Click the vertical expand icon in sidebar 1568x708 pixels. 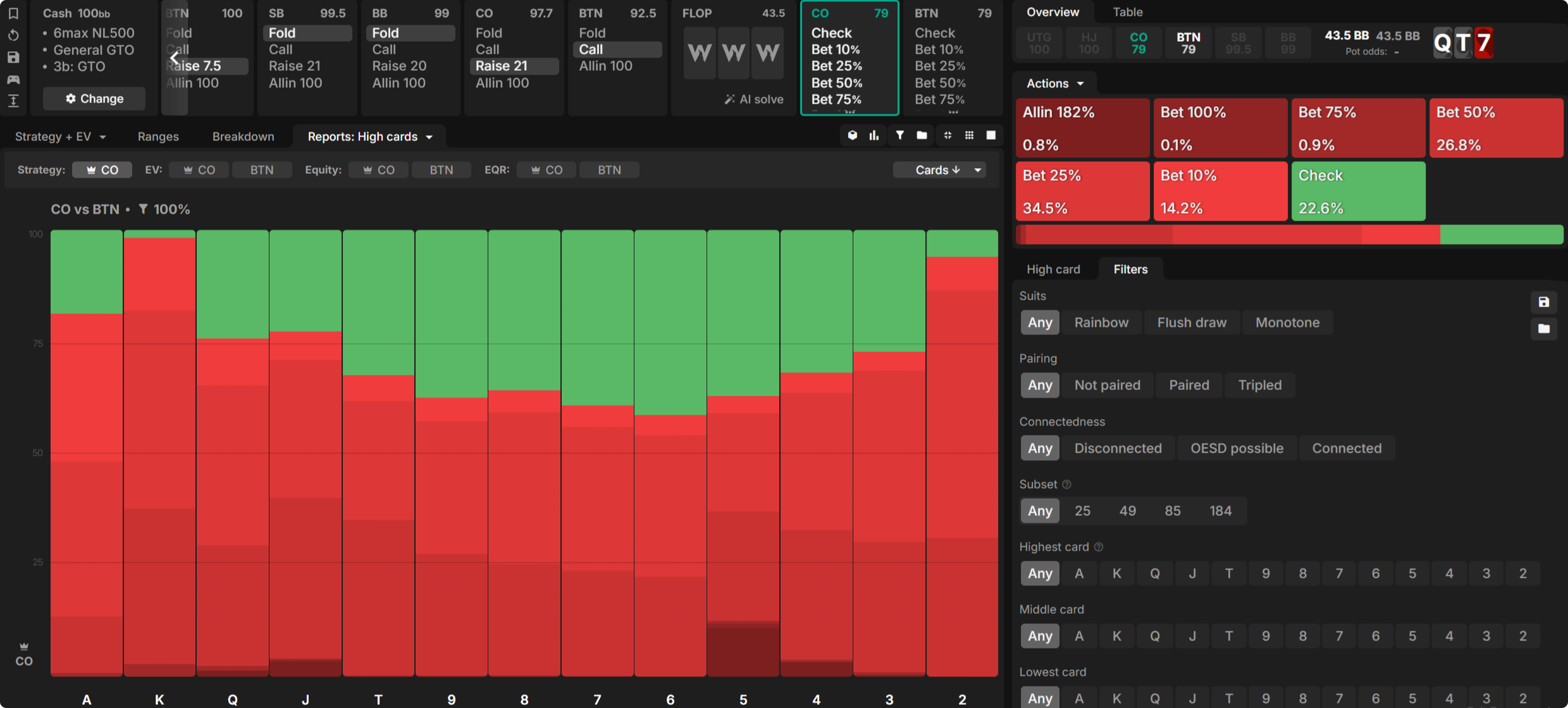click(13, 101)
